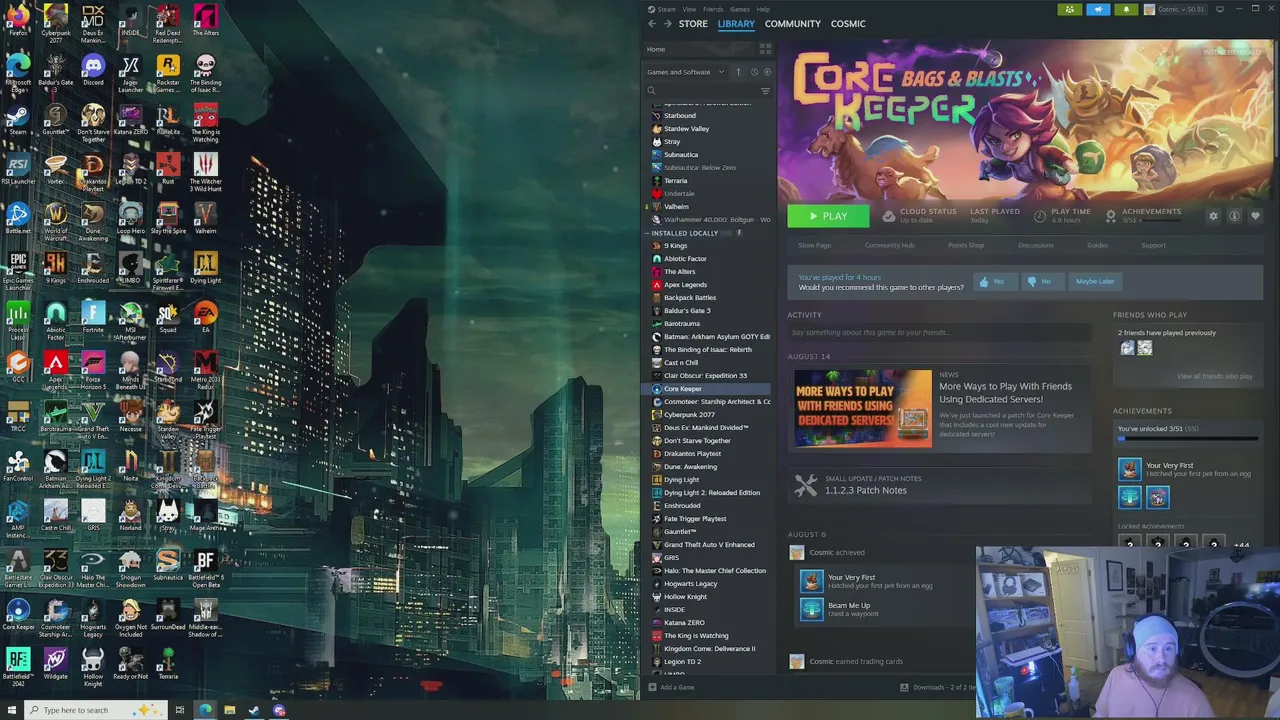Select the World of Warcraft desktop icon
Screen dimensions: 1280x720
(x=56, y=222)
